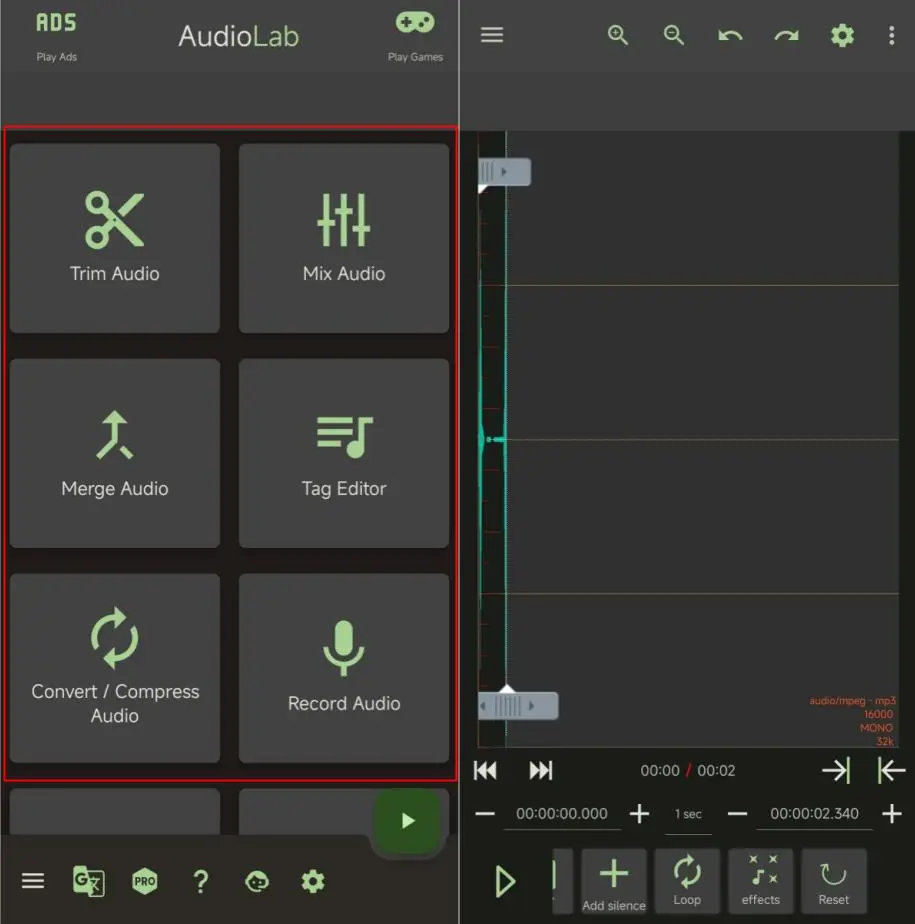Tap the audio/mpeg - mp3 info text
This screenshot has width=915, height=924.
(x=852, y=701)
